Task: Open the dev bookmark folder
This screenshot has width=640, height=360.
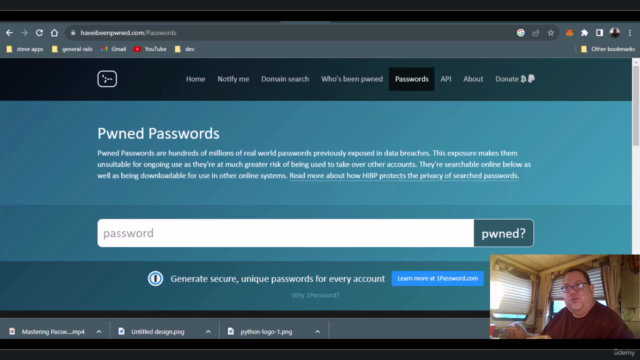Action: 184,49
